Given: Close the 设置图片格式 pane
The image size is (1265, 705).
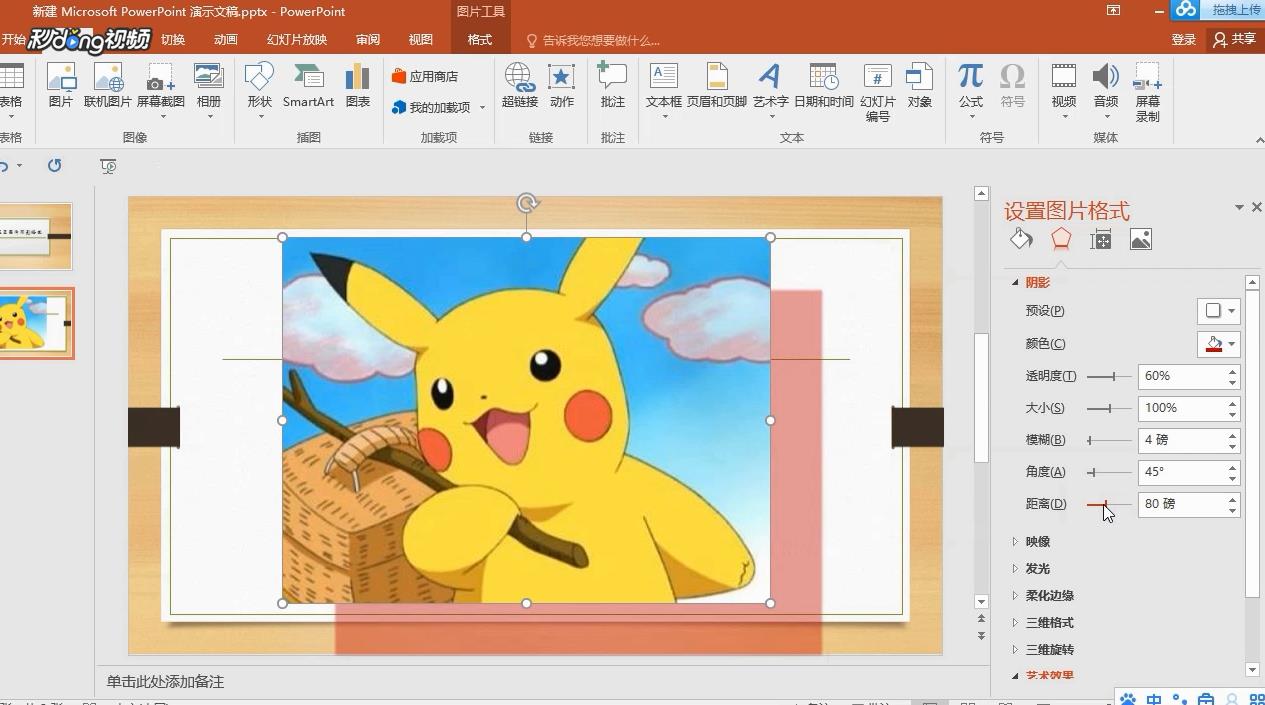Looking at the screenshot, I should (x=1257, y=207).
